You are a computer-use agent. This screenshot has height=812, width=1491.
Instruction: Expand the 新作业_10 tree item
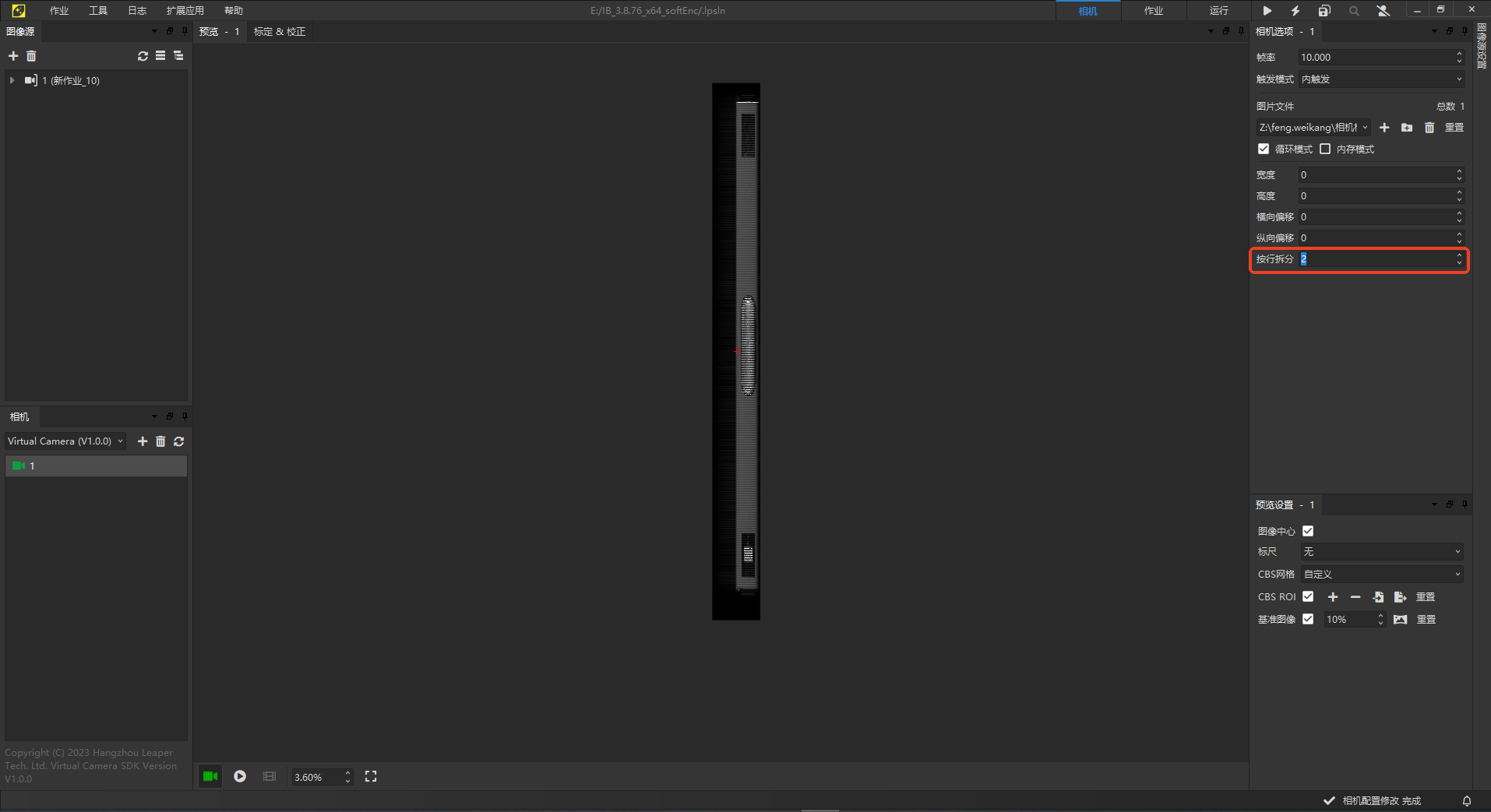tap(12, 80)
